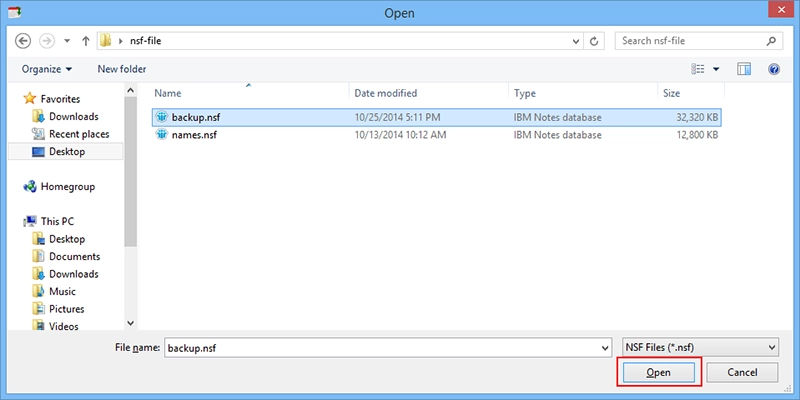
Task: Click the app icon in title bar
Action: [x=14, y=12]
